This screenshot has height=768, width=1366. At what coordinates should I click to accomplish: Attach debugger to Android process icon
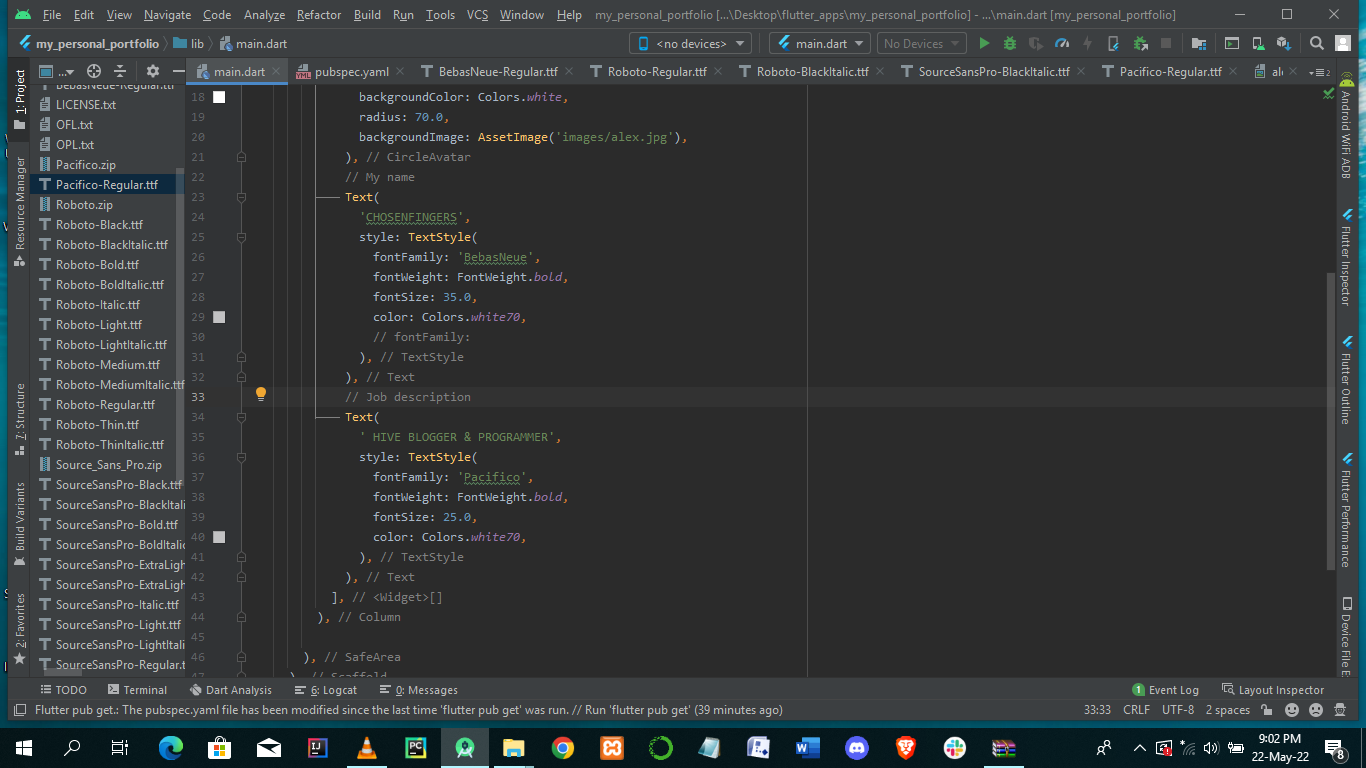pyautogui.click(x=1140, y=44)
